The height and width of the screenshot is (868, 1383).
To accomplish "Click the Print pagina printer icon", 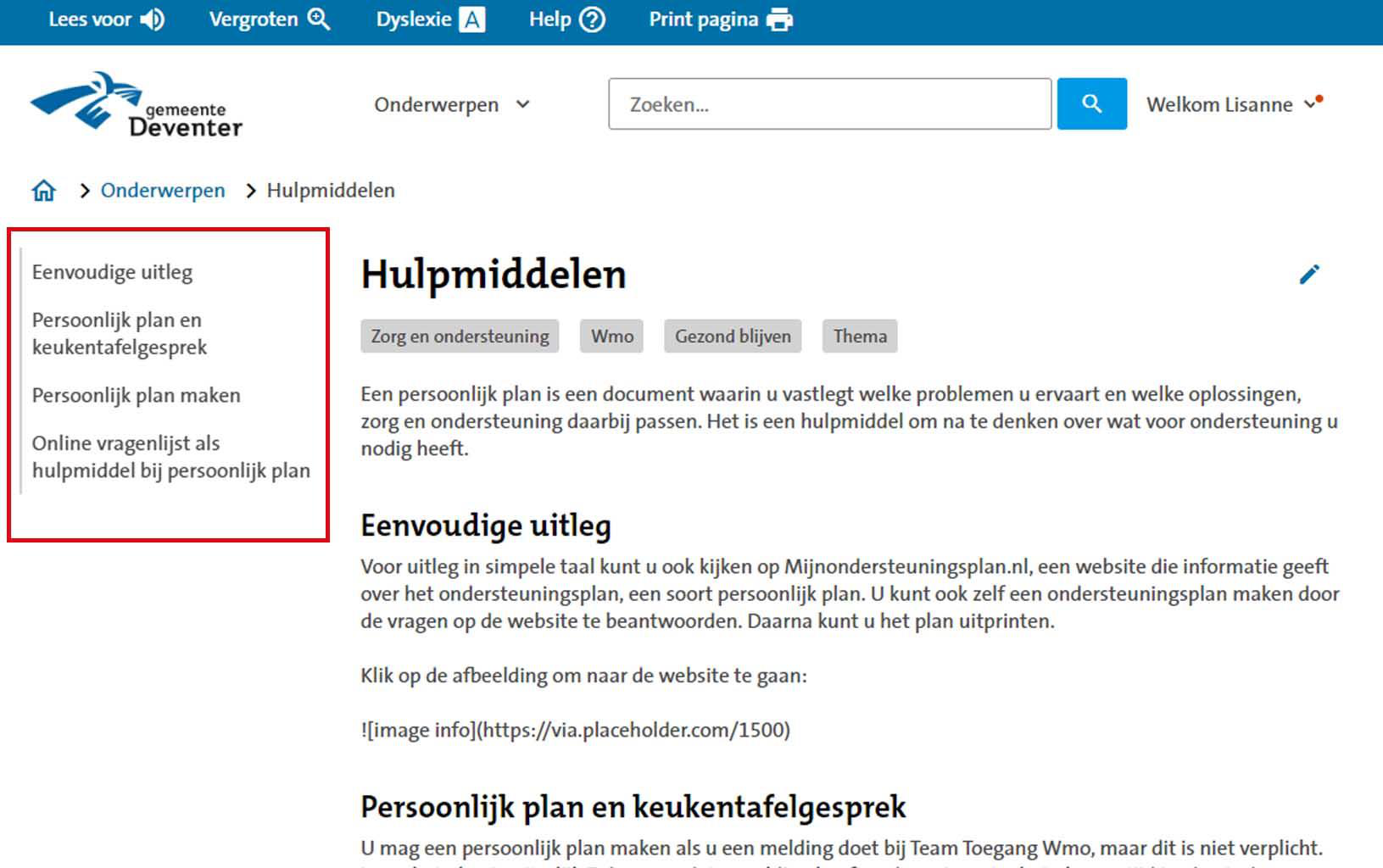I will pos(779,19).
